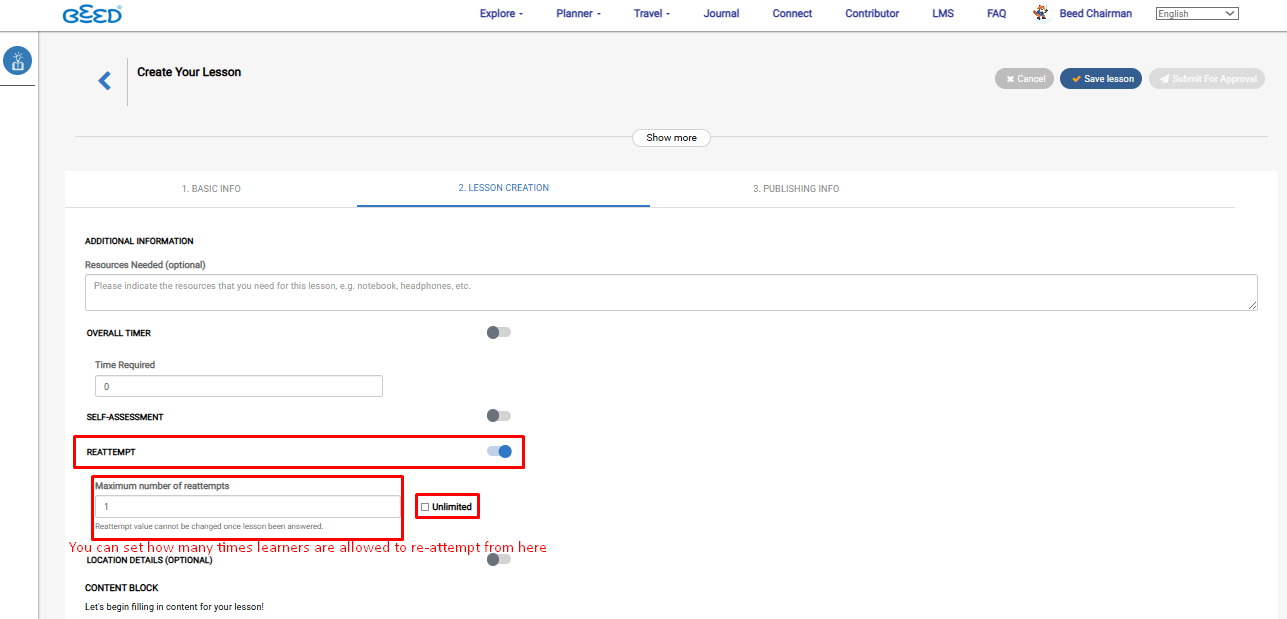Expand the Planner menu

[579, 14]
